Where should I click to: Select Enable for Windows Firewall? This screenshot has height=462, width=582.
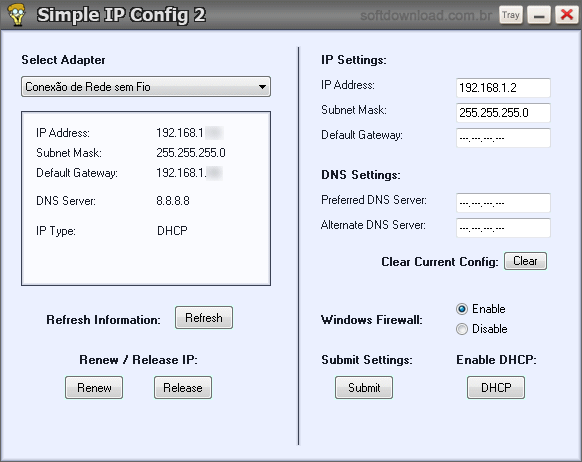(462, 309)
